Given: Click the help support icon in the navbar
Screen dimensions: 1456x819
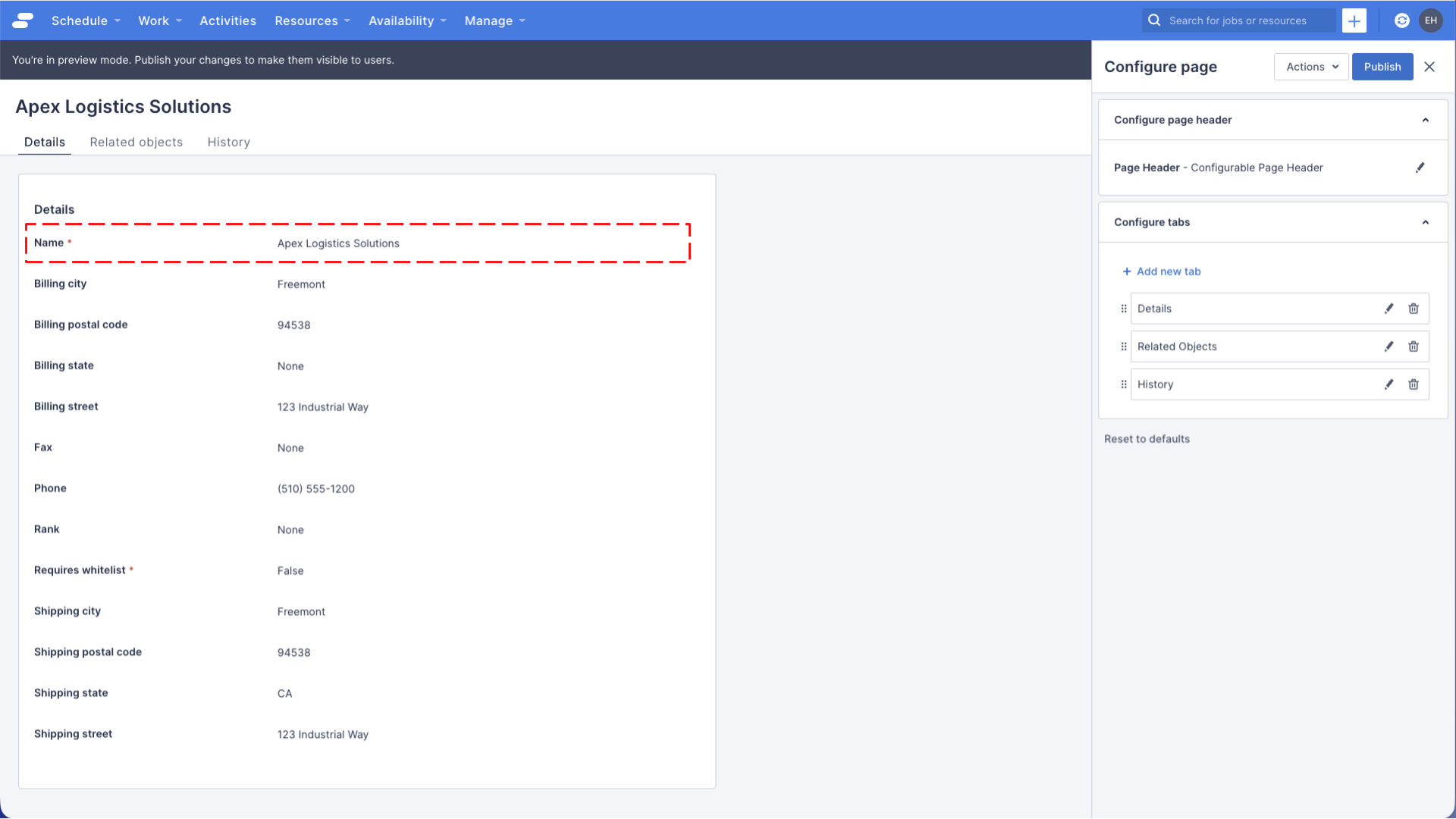Looking at the screenshot, I should point(1401,20).
